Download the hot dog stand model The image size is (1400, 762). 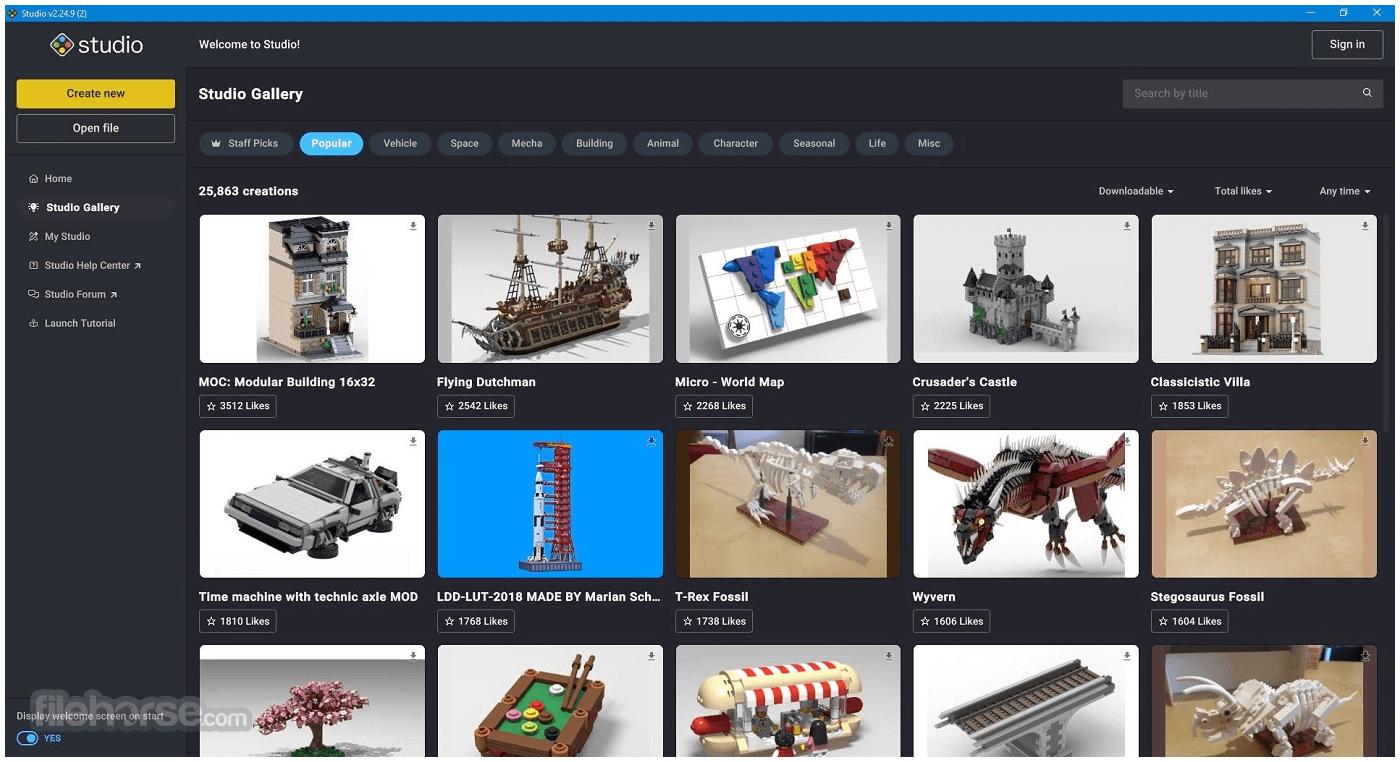click(x=889, y=656)
